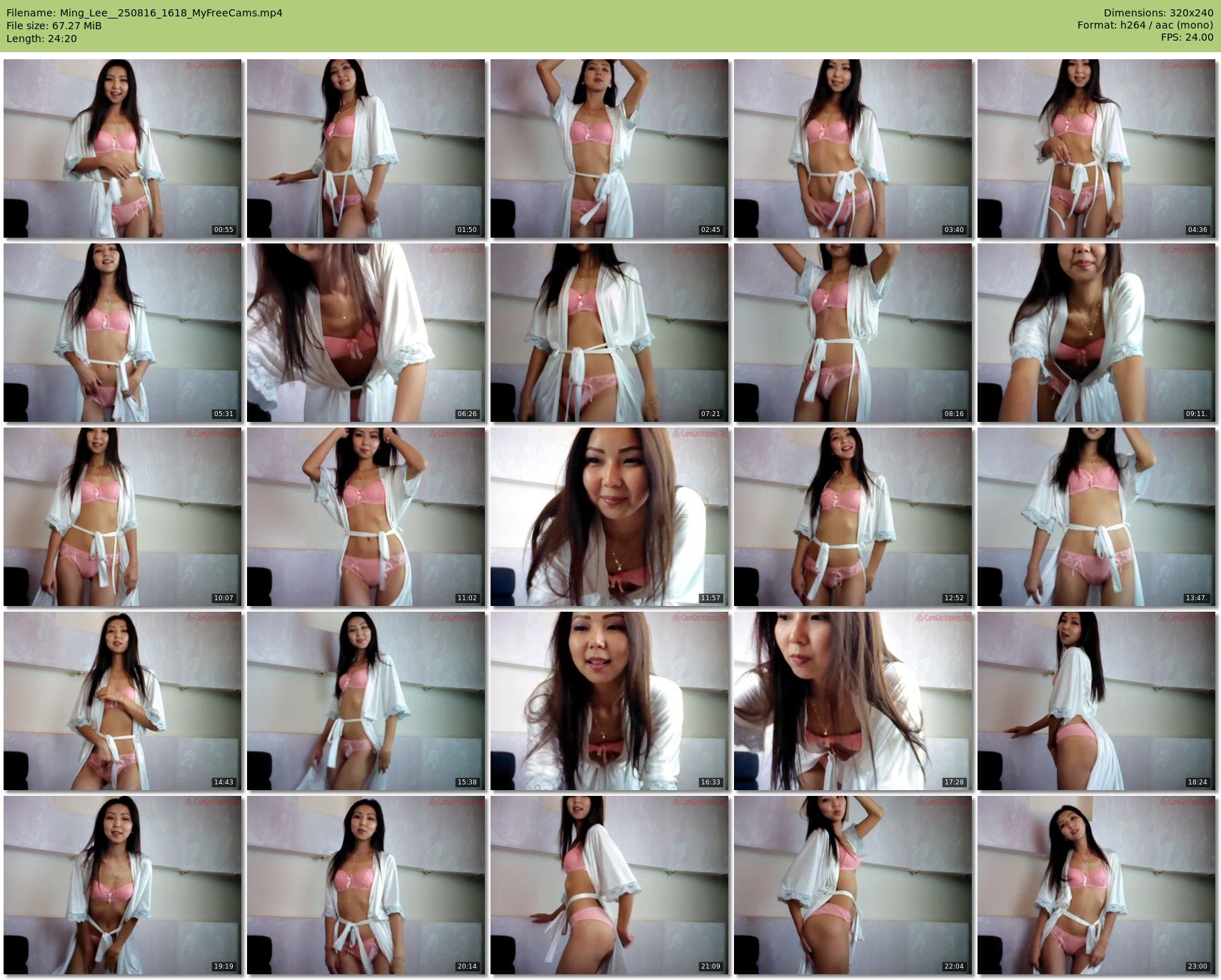This screenshot has width=1221, height=980.
Task: Click the 11:57 close-up thumbnail
Action: pyautogui.click(x=610, y=517)
